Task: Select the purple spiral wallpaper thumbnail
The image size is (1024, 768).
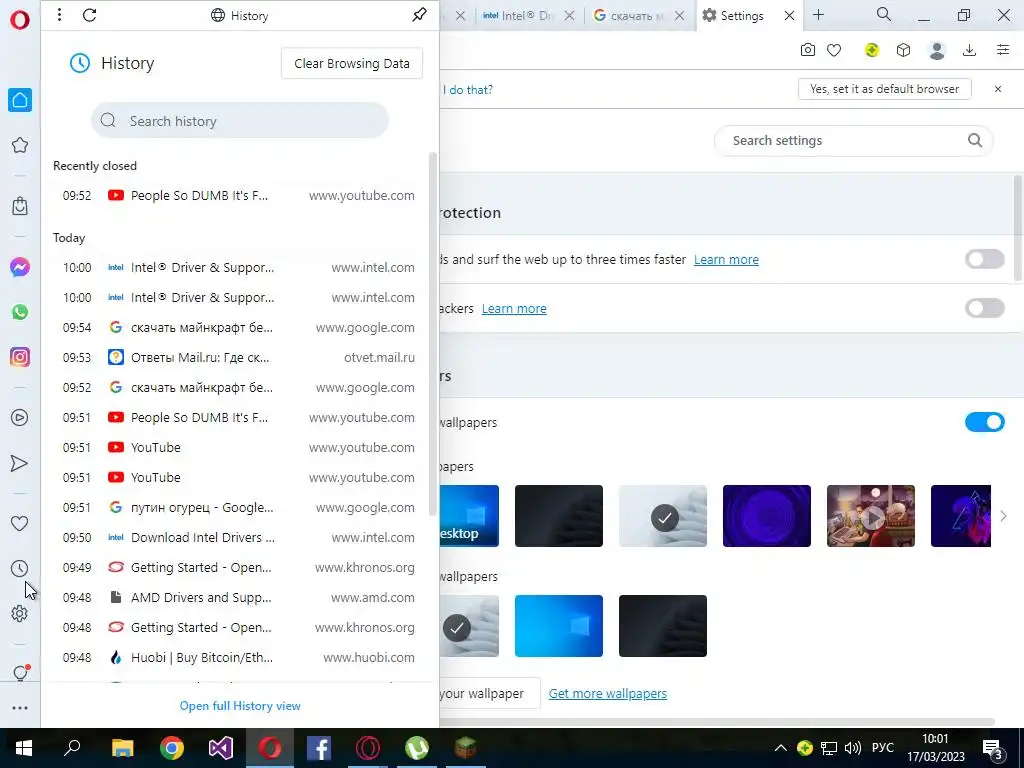Action: point(767,516)
